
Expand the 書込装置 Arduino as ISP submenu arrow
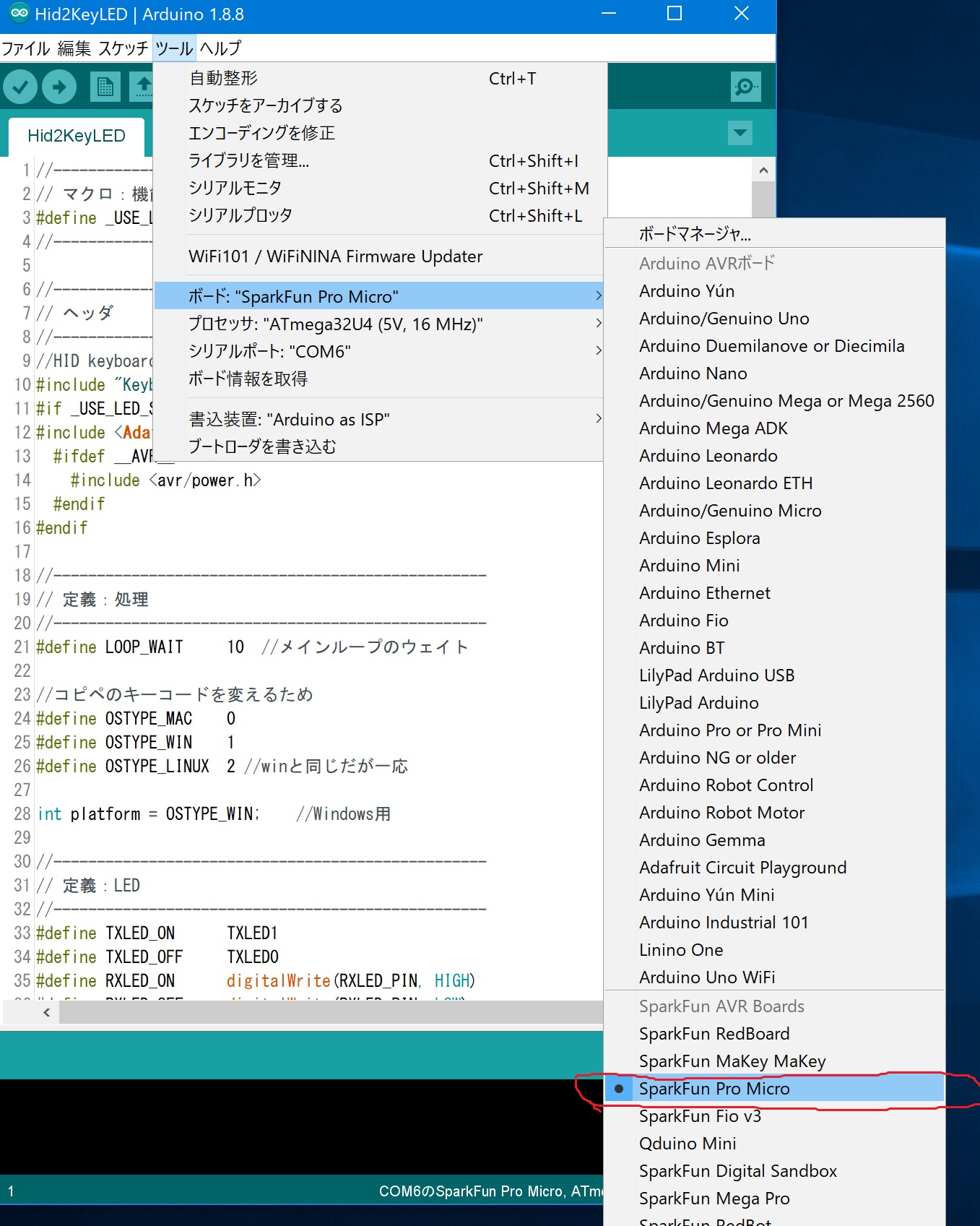599,418
